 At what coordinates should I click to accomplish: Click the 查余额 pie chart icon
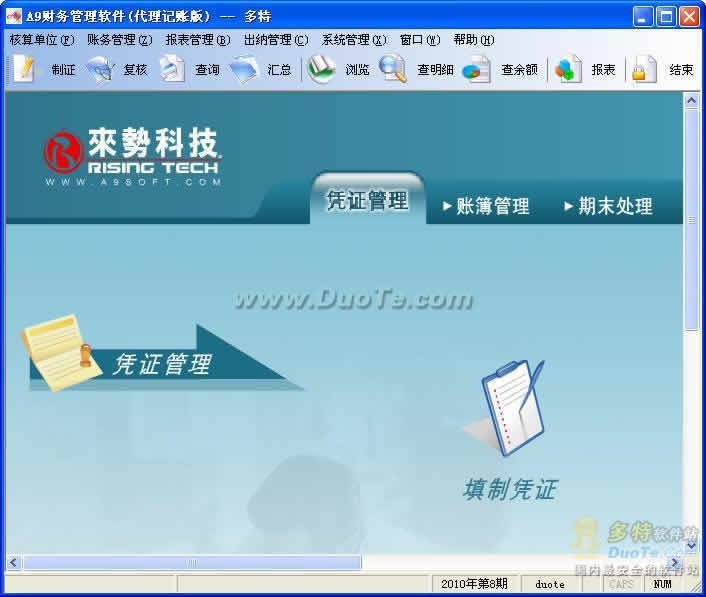(x=476, y=69)
